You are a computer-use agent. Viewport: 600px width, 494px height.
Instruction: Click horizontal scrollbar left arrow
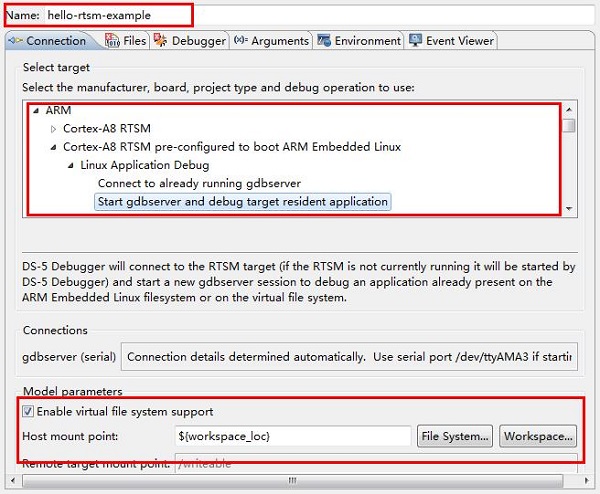(x=13, y=480)
